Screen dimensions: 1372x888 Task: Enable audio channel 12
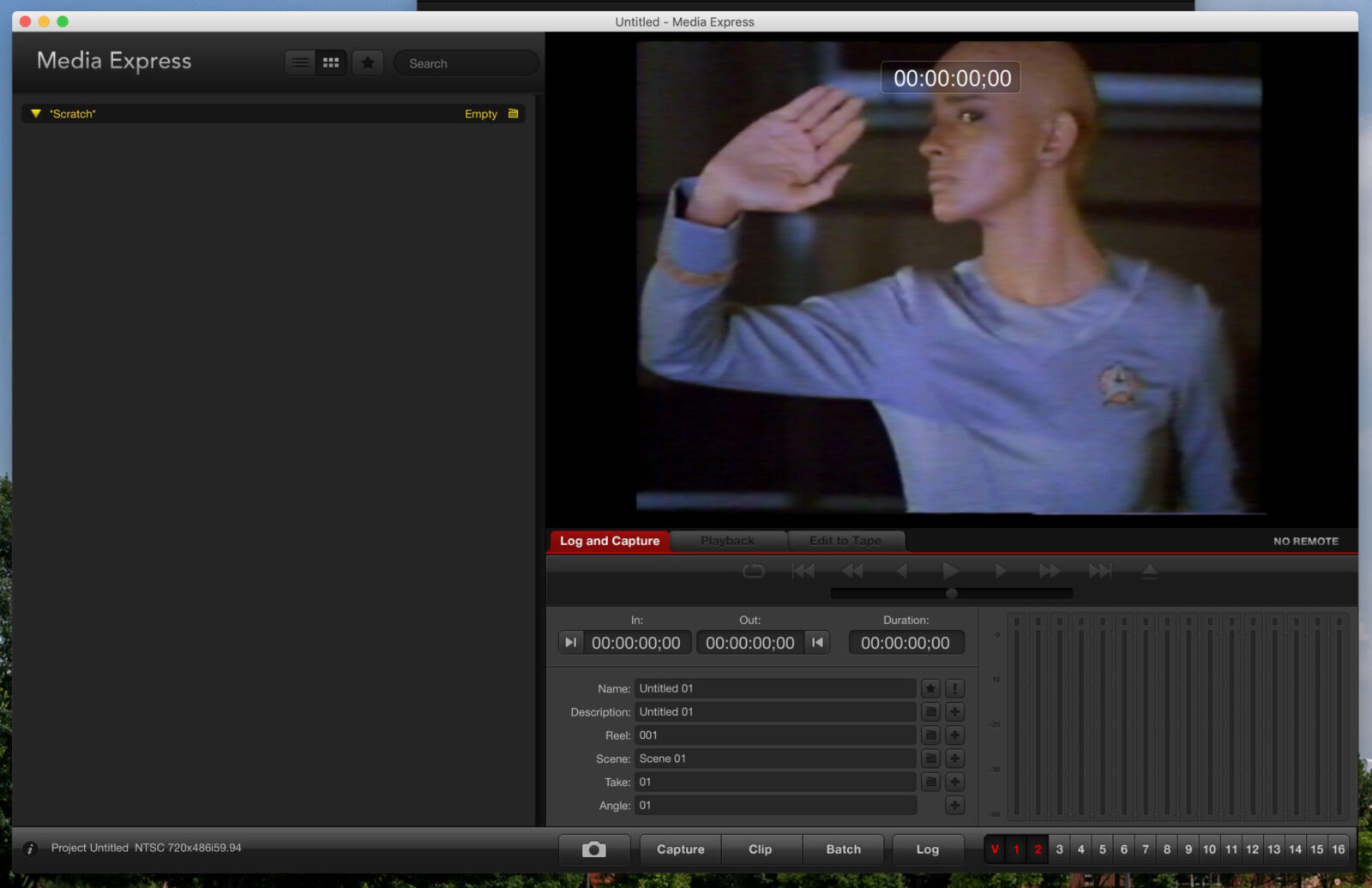point(1252,849)
